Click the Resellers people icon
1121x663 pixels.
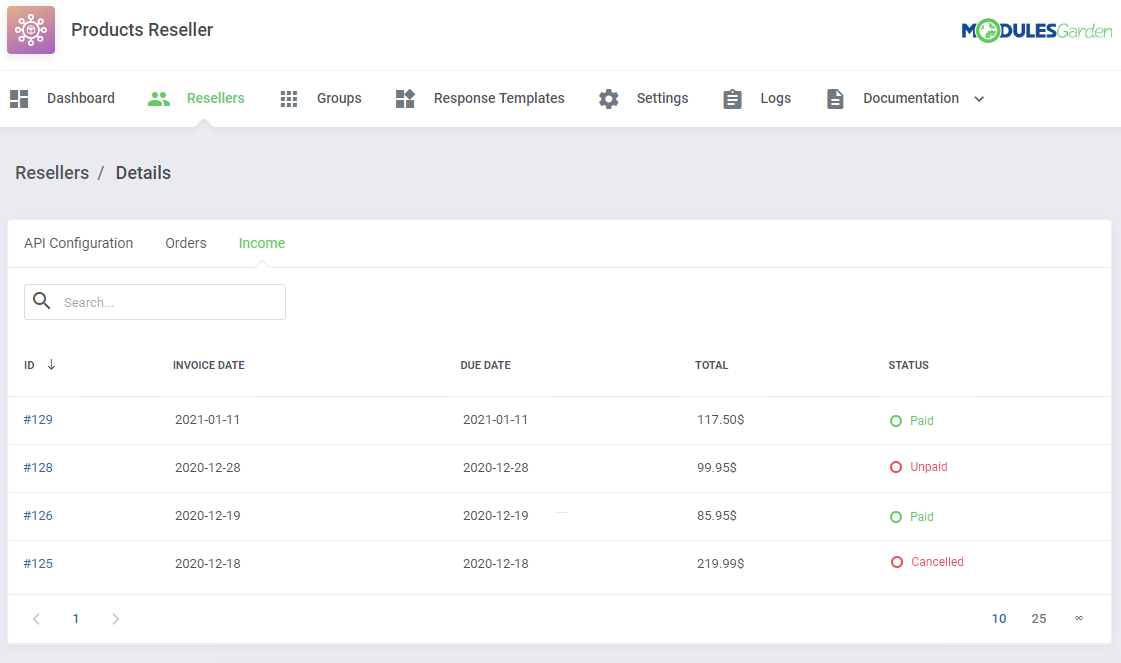tap(159, 99)
